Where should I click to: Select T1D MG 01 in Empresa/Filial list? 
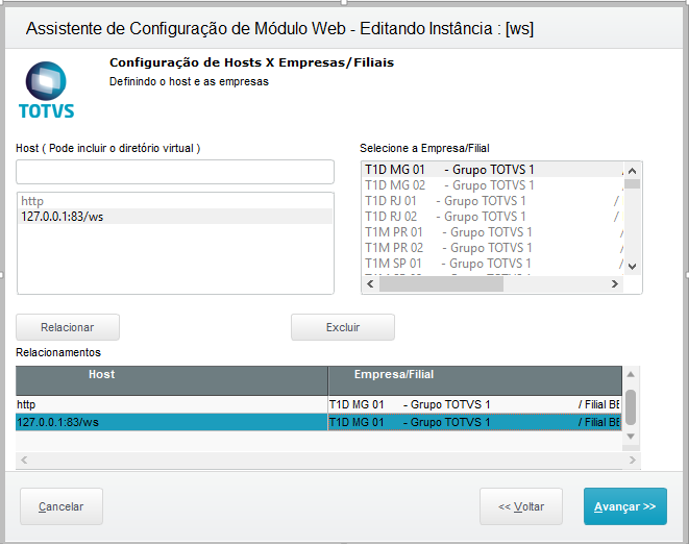pos(493,170)
